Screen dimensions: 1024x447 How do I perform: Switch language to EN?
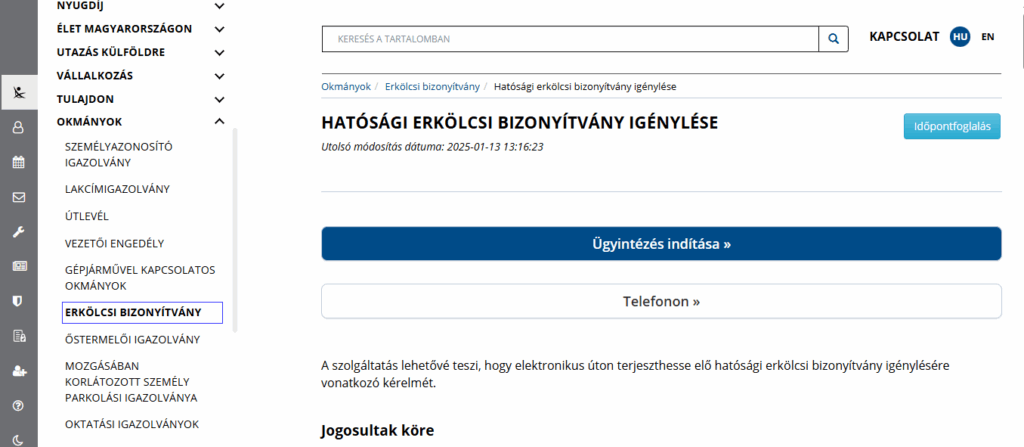(988, 37)
